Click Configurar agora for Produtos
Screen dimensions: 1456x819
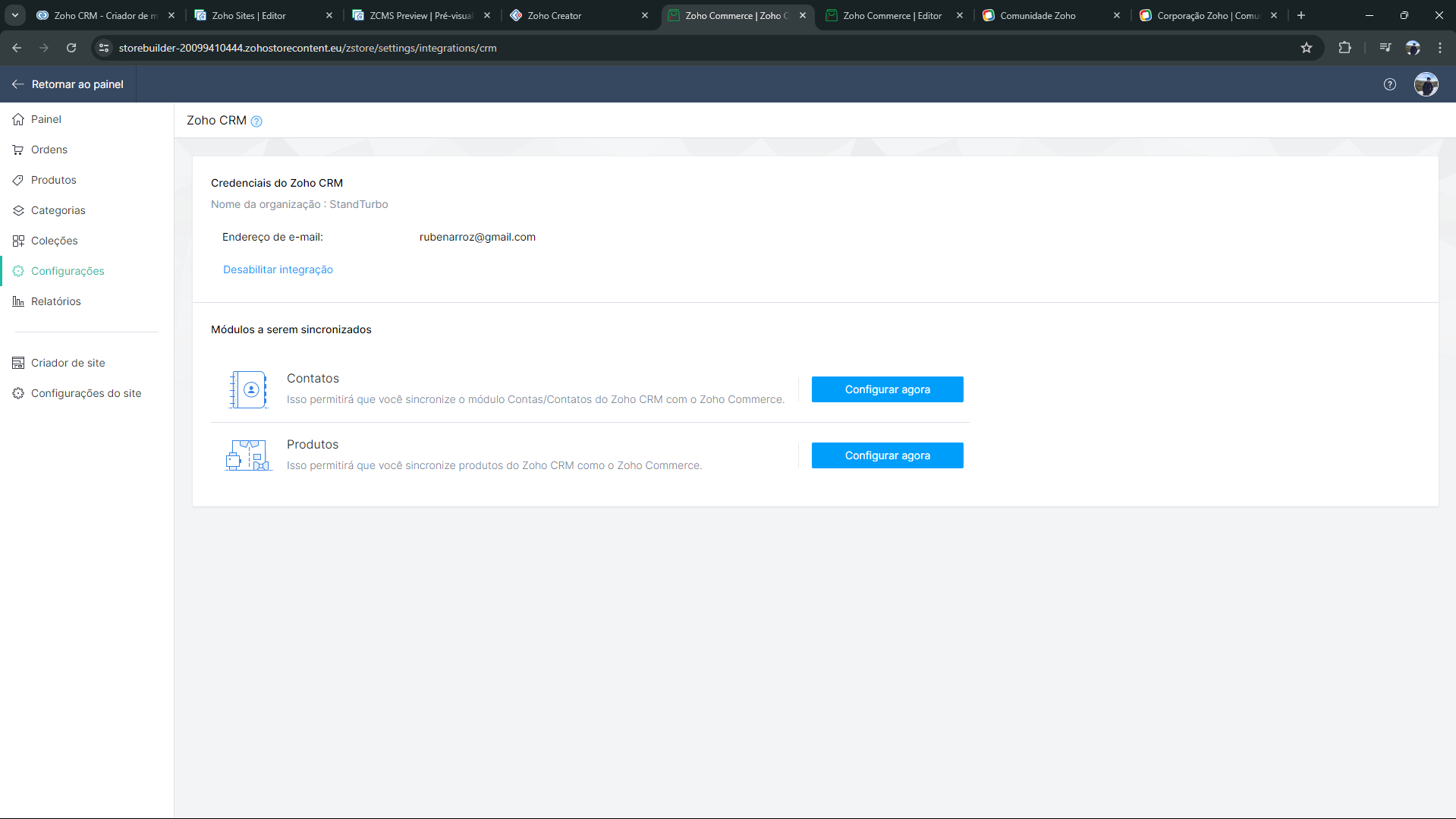pos(888,455)
